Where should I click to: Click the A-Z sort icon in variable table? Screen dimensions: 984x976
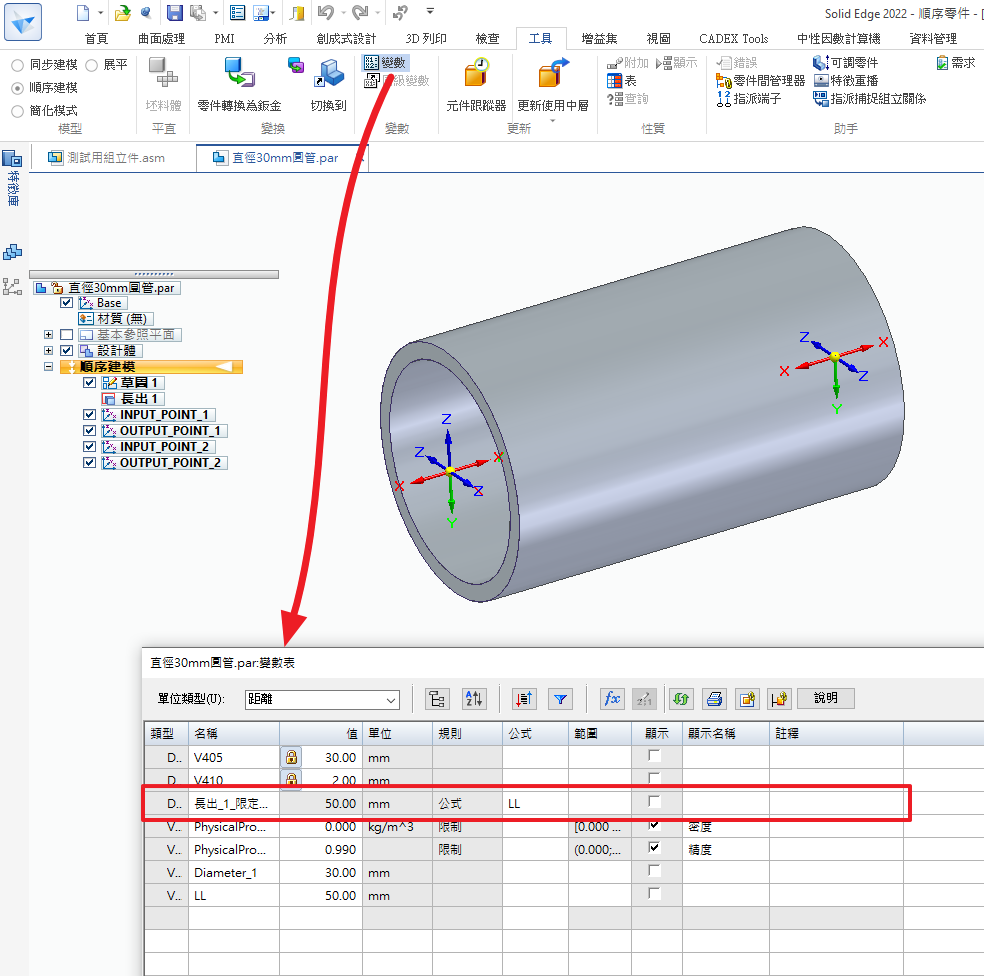474,699
